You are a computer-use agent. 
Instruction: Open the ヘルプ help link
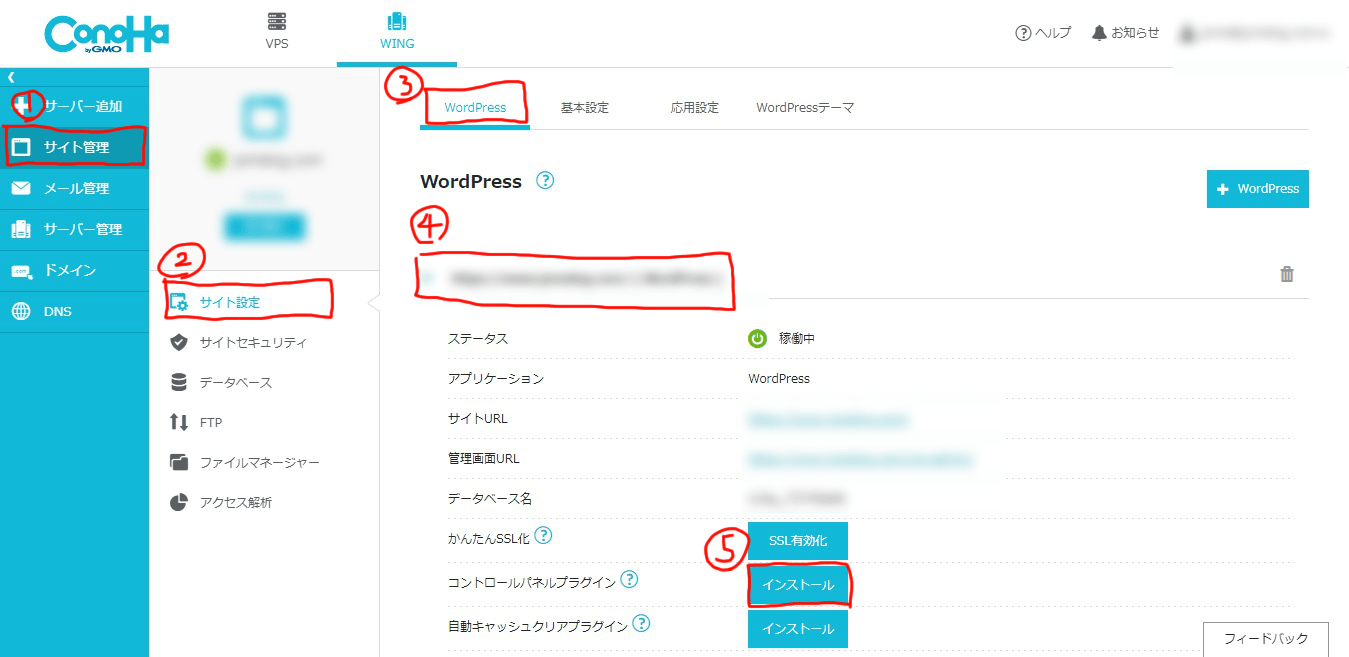tap(1043, 33)
